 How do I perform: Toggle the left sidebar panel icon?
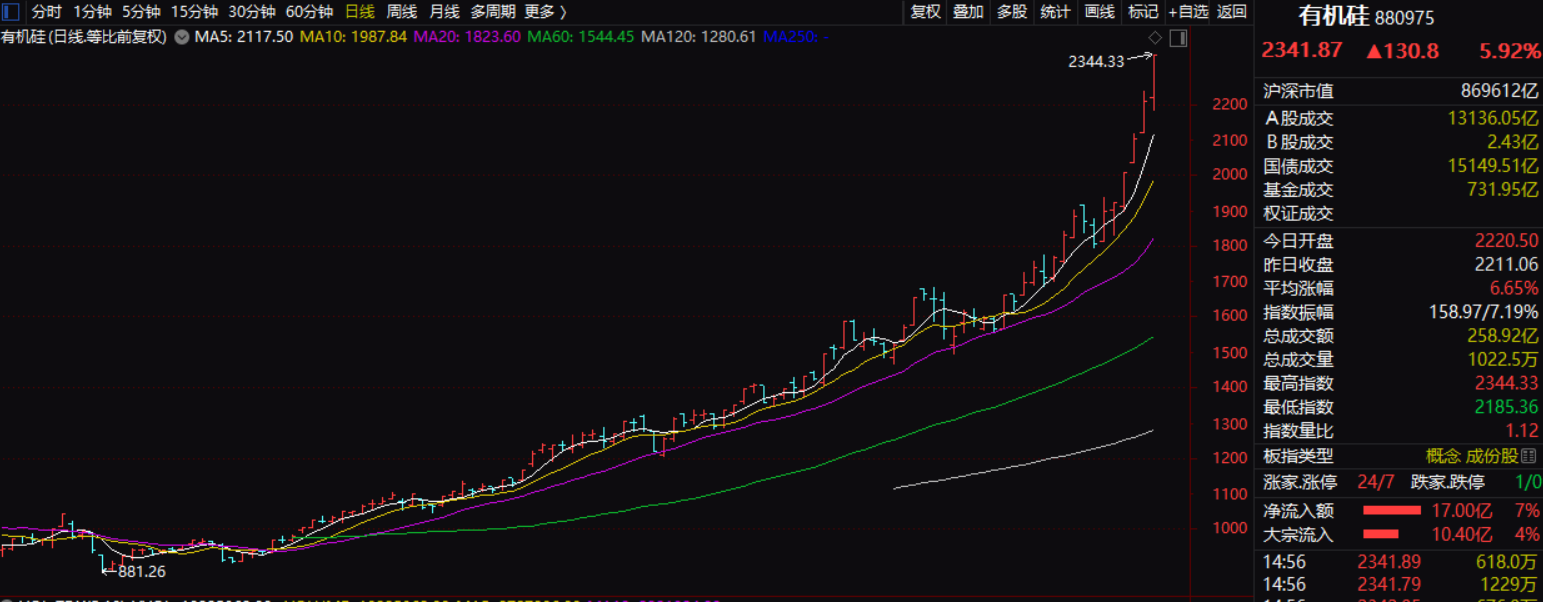12,12
